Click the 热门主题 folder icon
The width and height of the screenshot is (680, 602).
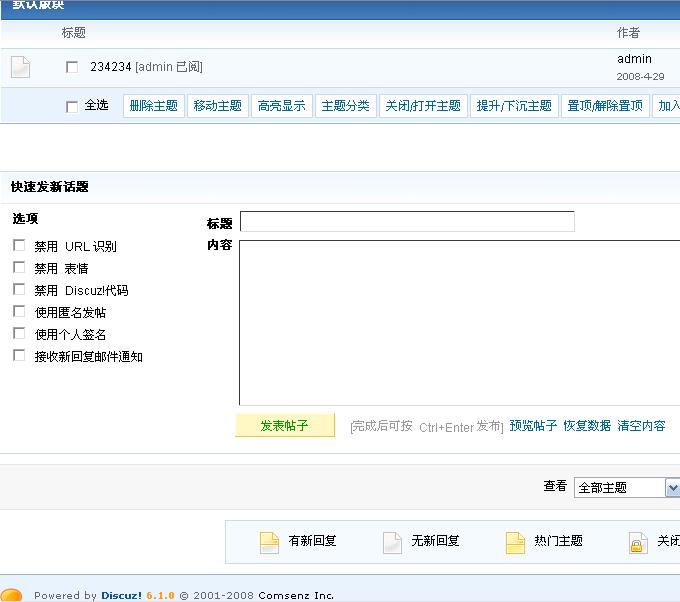515,542
